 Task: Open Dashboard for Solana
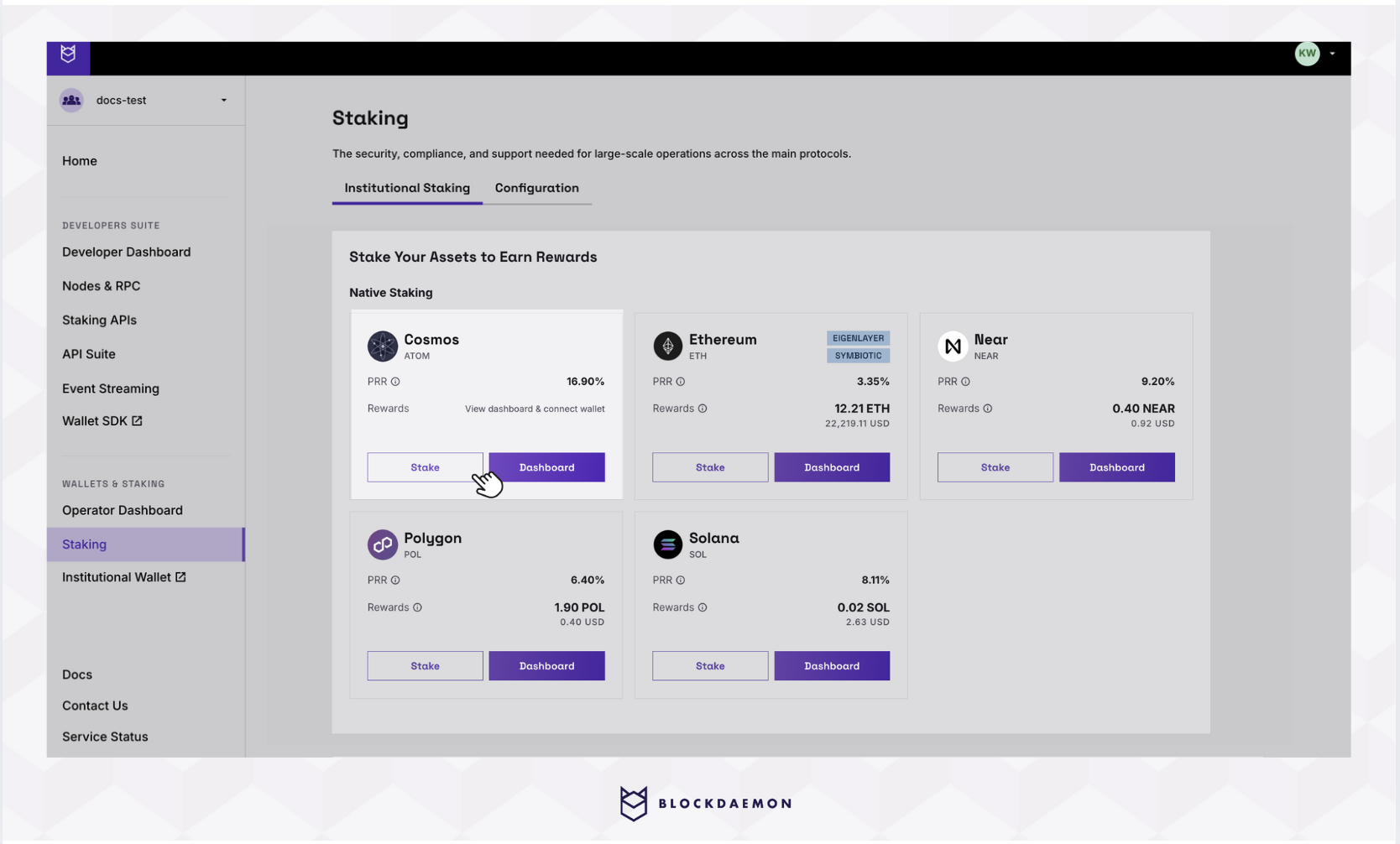pos(832,666)
